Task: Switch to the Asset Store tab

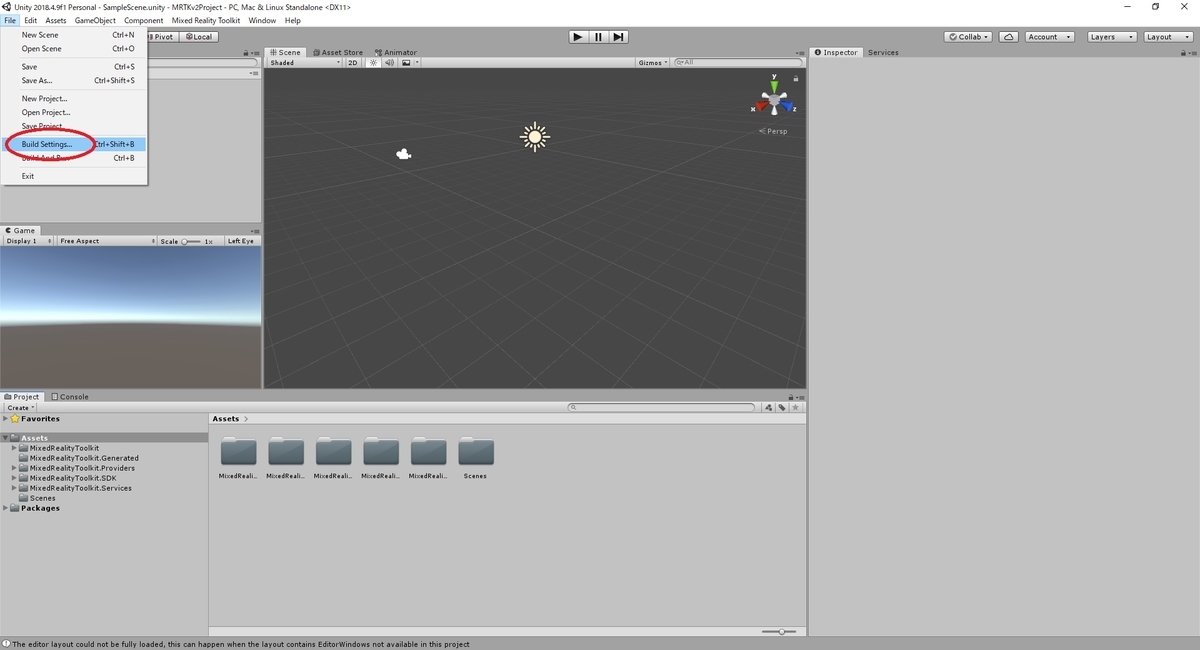Action: (338, 52)
